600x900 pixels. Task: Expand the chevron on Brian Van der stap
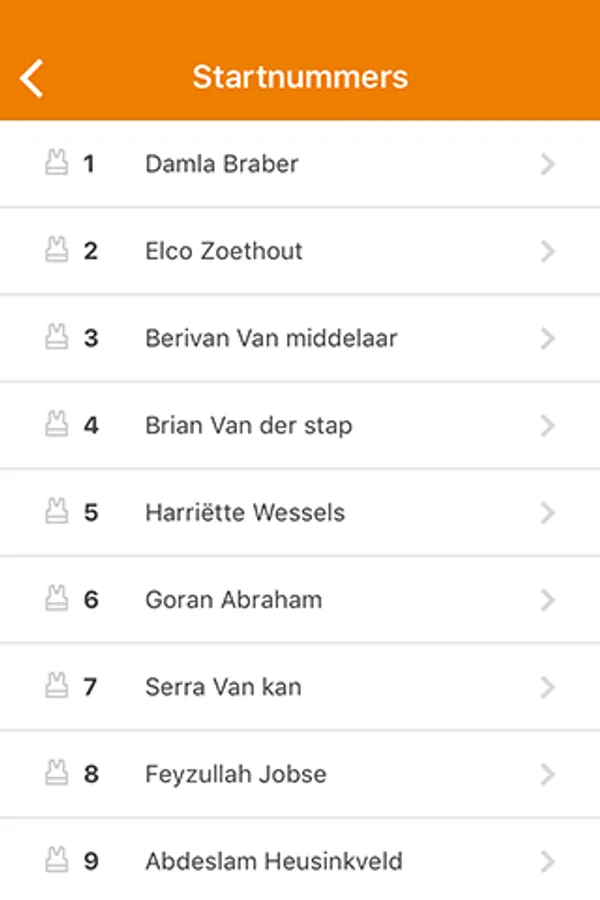pos(547,426)
